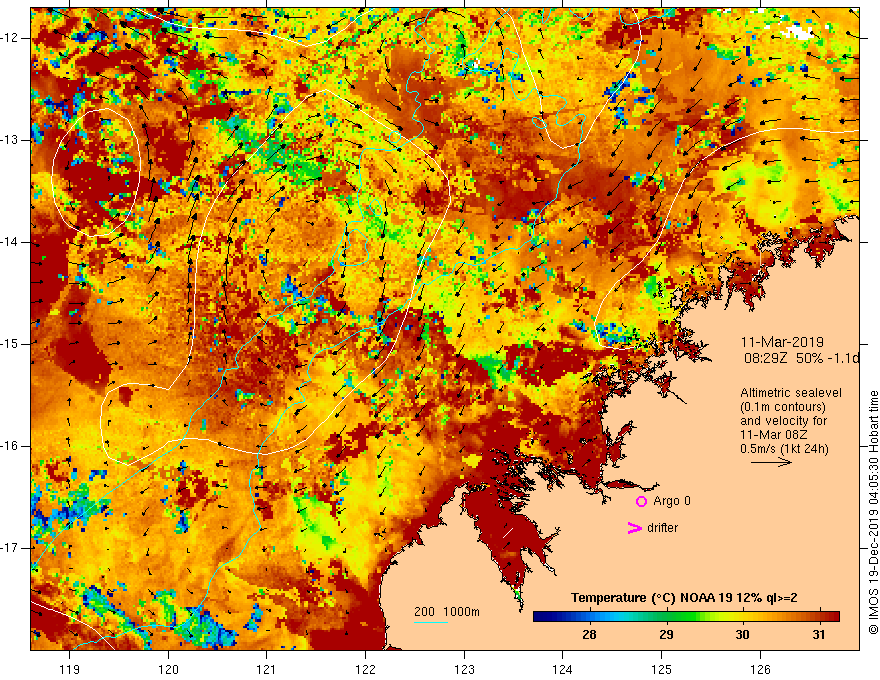Click longitude label 124 on bottom axis
Screen dimensions: 880x680
point(562,669)
